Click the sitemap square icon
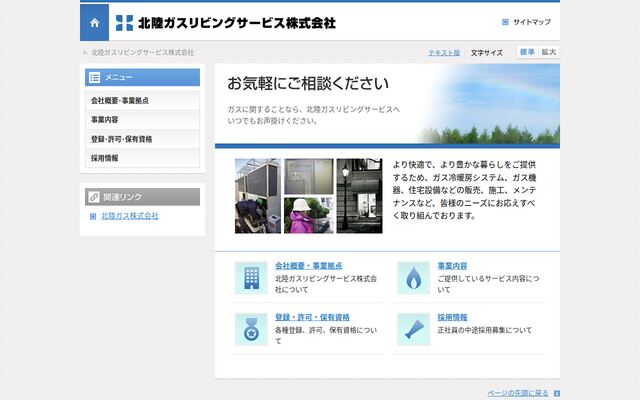The width and height of the screenshot is (640, 400). (x=505, y=22)
